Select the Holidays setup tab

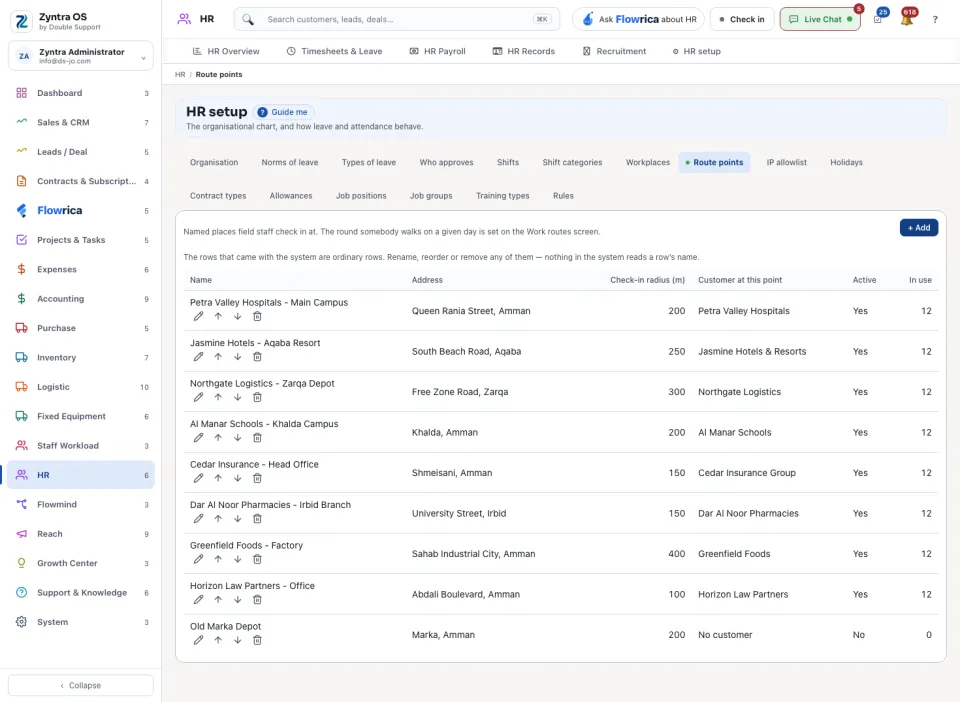(x=846, y=162)
